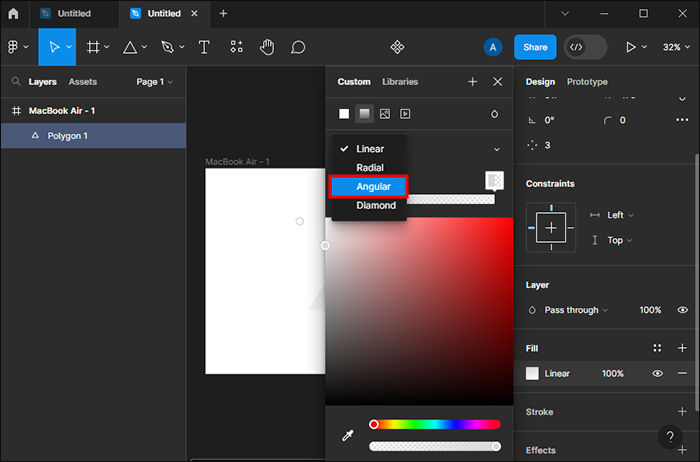Select the Hand tool

[267, 47]
